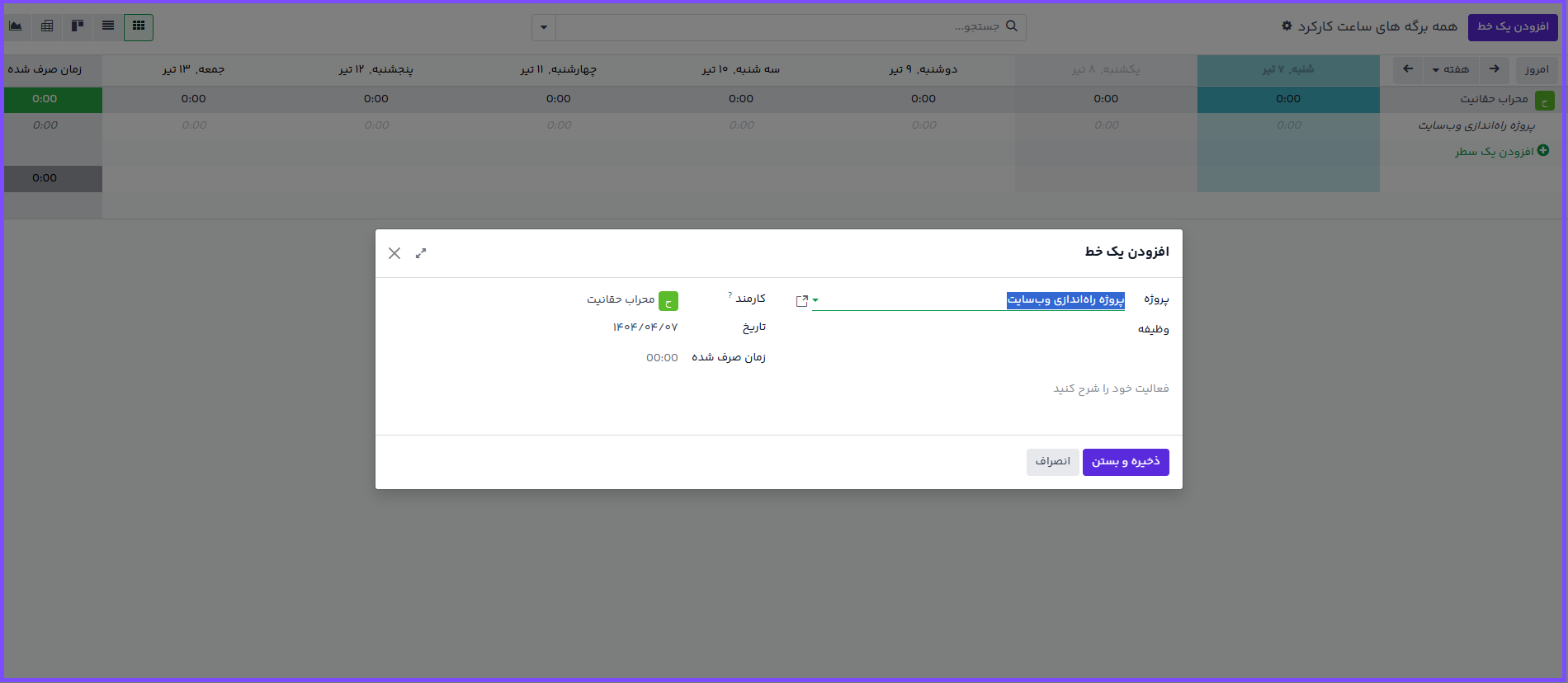The width and height of the screenshot is (1568, 683).
Task: Click the question mark beside کارمند
Action: point(730,294)
